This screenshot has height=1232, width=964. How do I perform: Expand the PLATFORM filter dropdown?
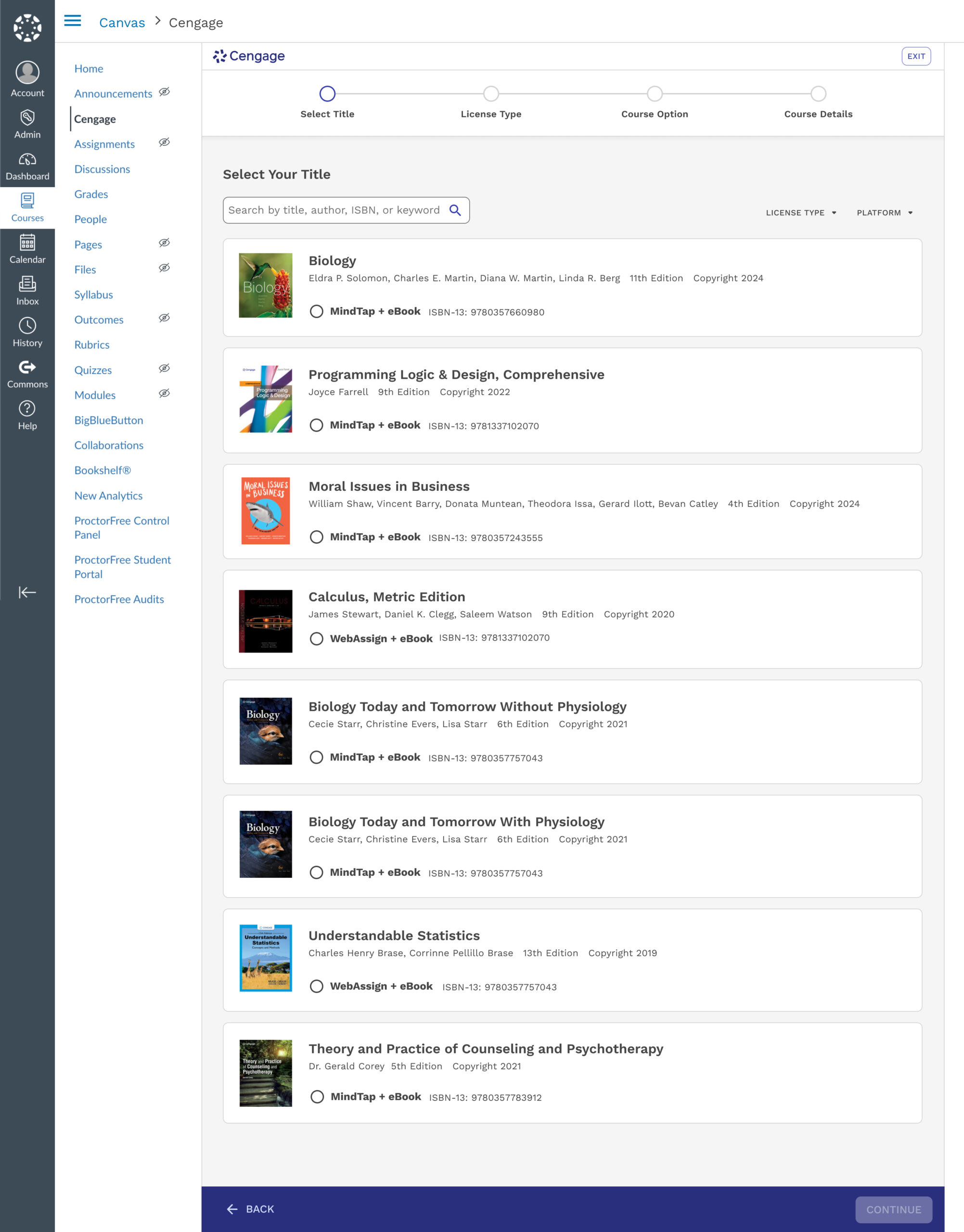885,213
